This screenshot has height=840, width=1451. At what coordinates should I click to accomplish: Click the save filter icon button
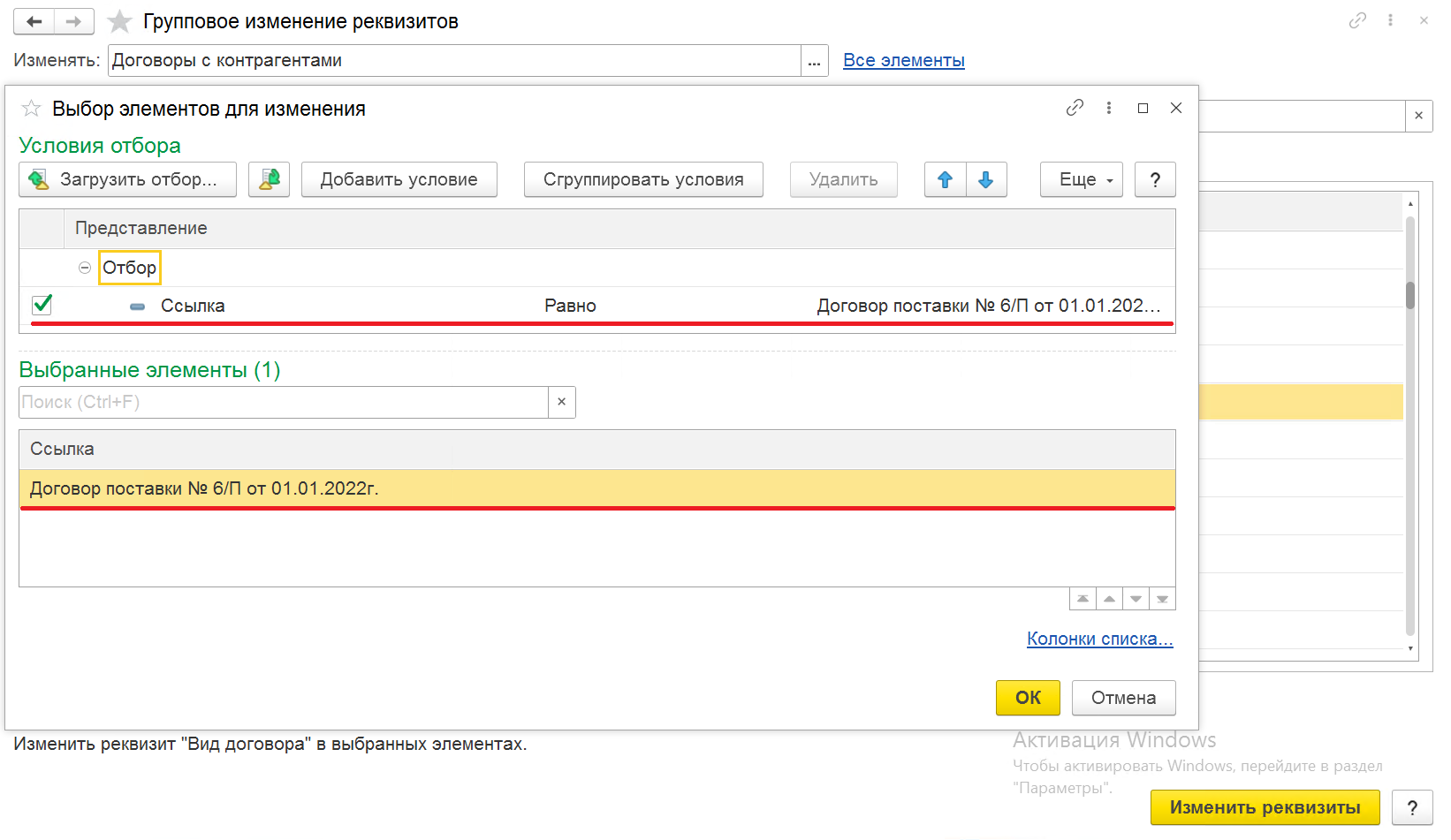(269, 179)
